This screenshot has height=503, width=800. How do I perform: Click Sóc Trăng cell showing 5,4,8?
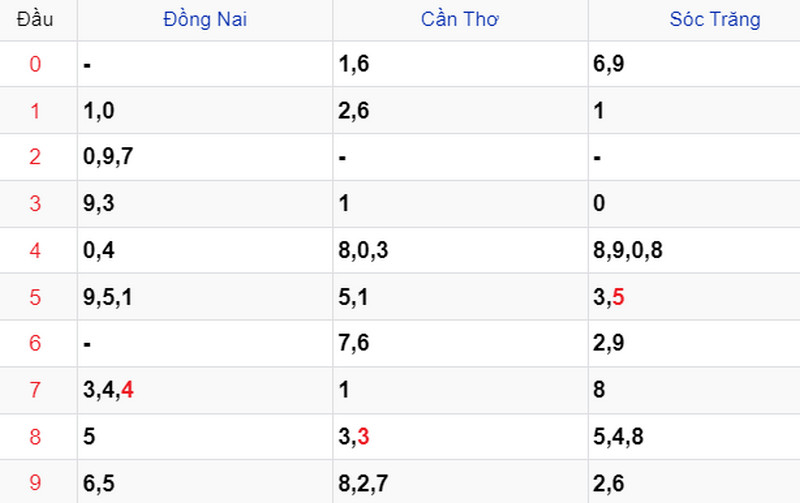[694, 437]
